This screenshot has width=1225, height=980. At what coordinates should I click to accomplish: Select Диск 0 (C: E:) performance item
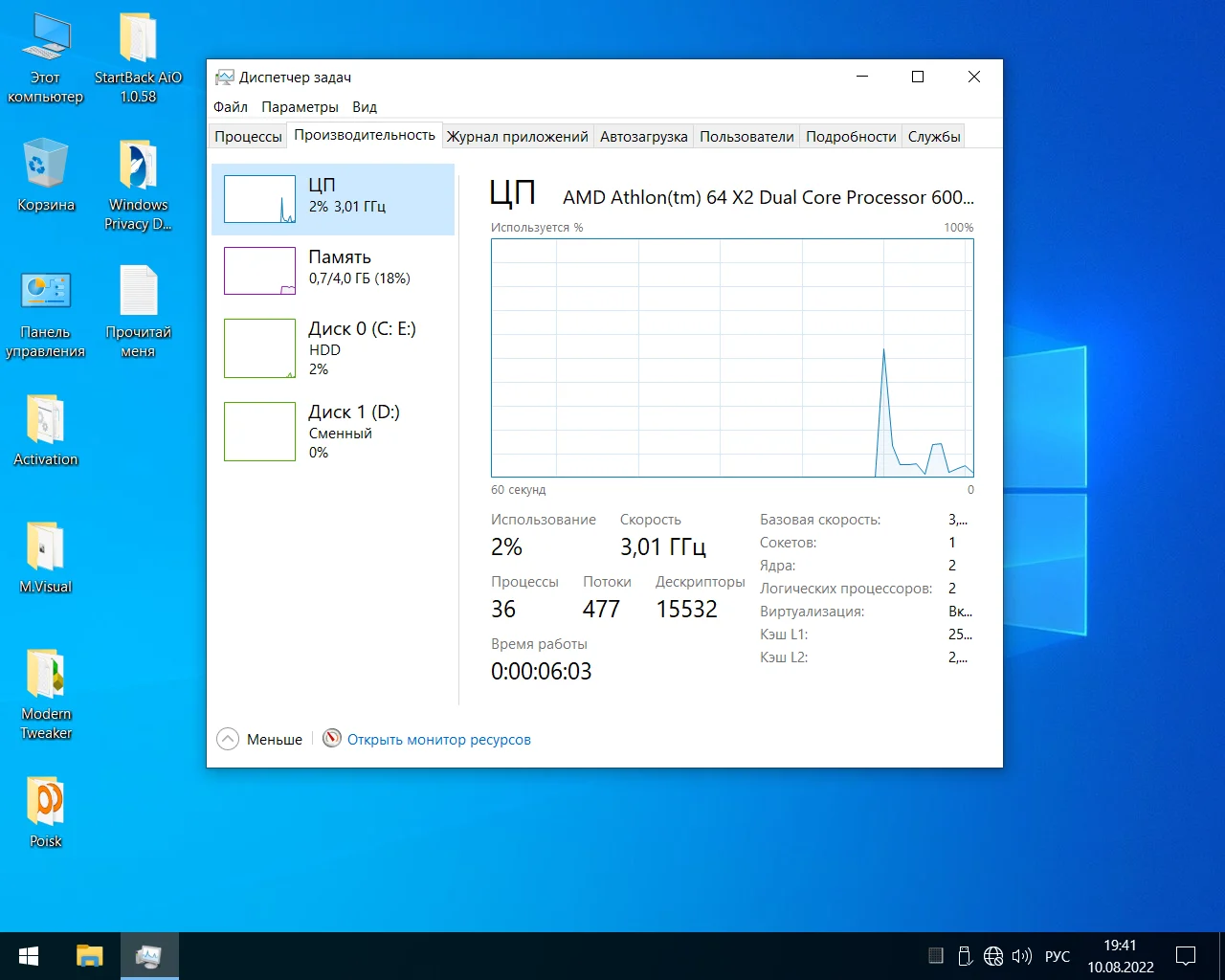tap(333, 348)
